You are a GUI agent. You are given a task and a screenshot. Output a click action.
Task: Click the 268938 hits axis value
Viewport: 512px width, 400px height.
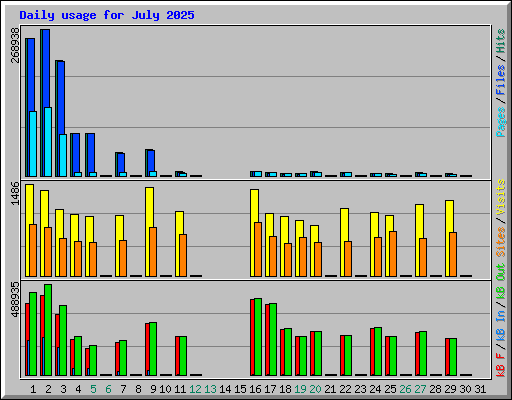[x=15, y=45]
